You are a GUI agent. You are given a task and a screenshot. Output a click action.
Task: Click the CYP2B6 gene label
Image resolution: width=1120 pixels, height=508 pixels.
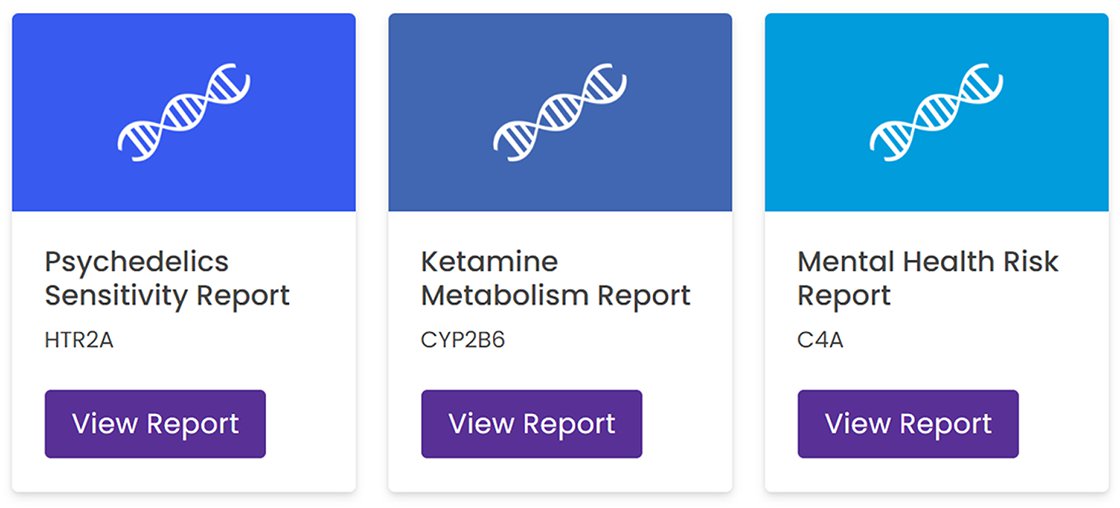463,340
